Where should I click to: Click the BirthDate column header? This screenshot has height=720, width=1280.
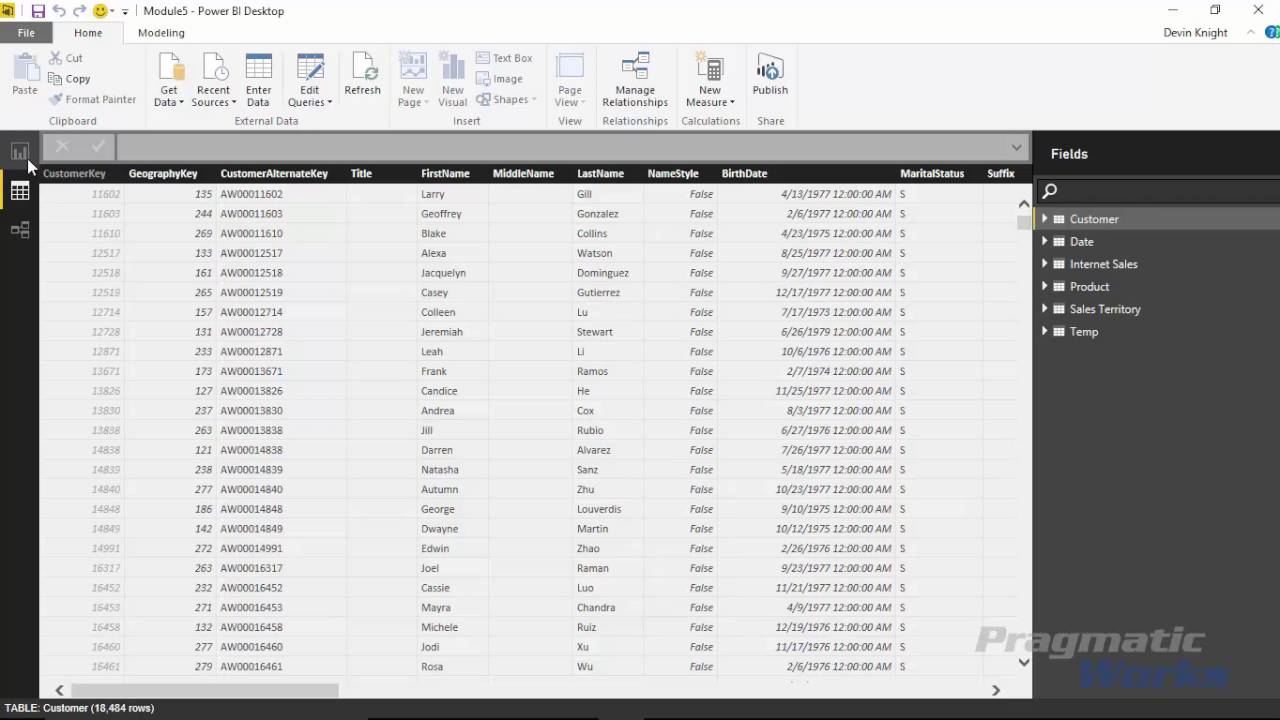tap(744, 174)
